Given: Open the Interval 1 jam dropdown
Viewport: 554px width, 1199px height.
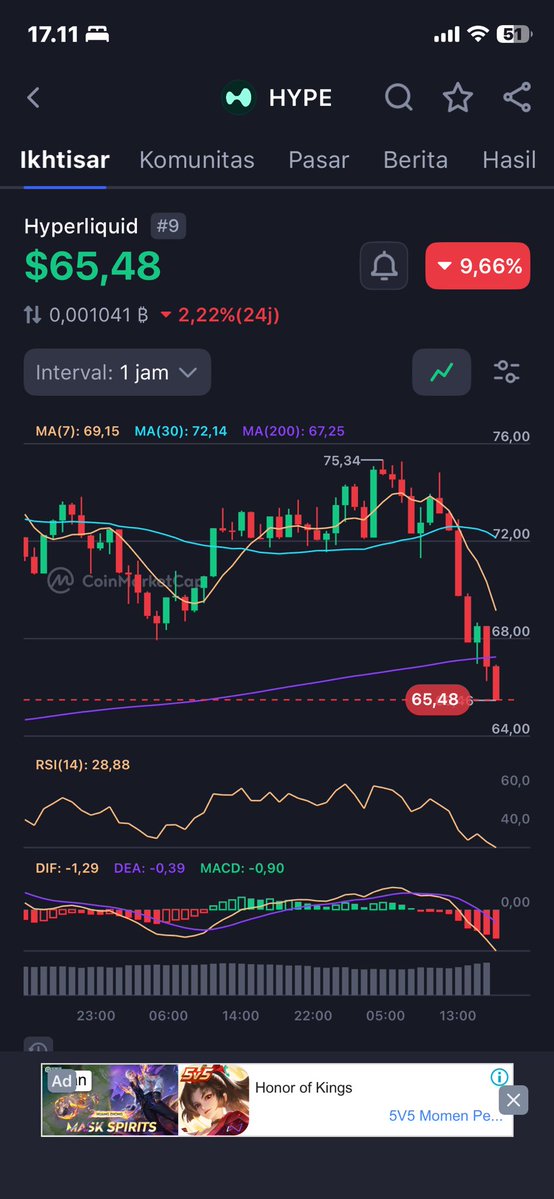Looking at the screenshot, I should pos(117,372).
